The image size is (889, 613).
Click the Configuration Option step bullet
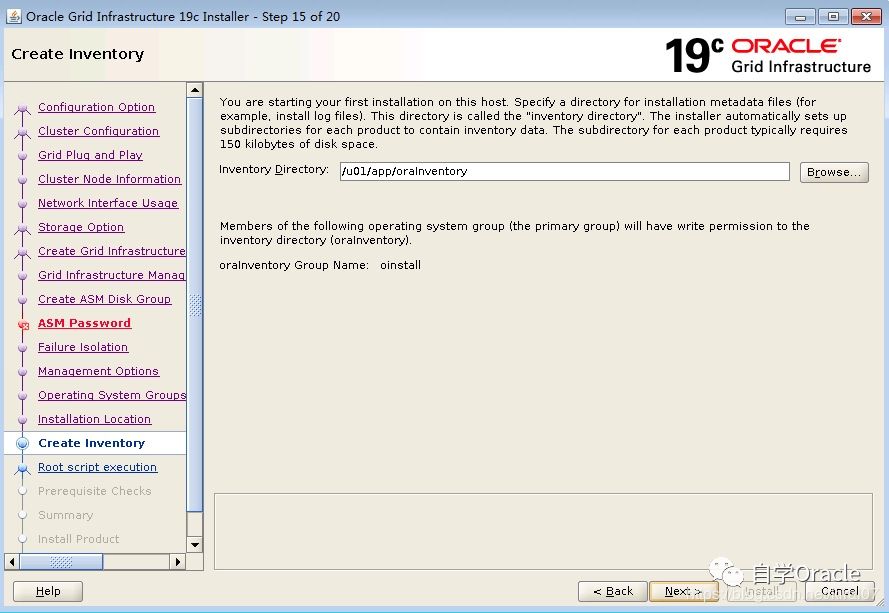(23, 108)
